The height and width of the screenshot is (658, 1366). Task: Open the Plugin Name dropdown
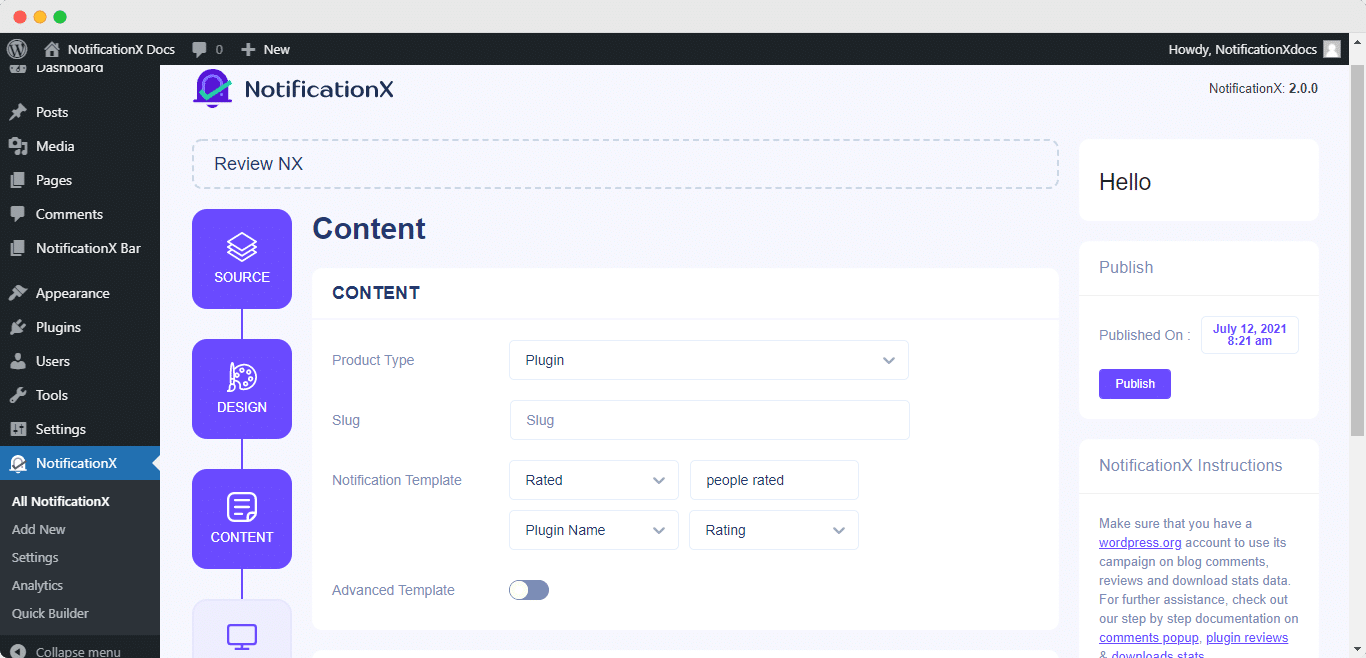coord(594,530)
